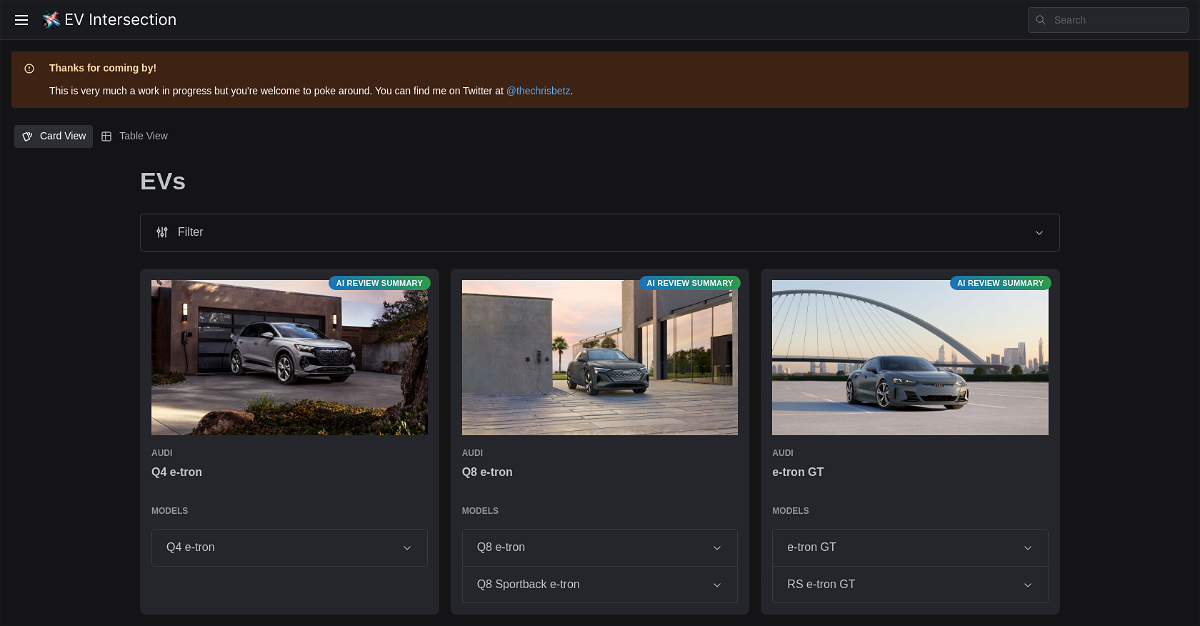The height and width of the screenshot is (626, 1200).
Task: Click the search magnifier icon
Action: [1041, 20]
